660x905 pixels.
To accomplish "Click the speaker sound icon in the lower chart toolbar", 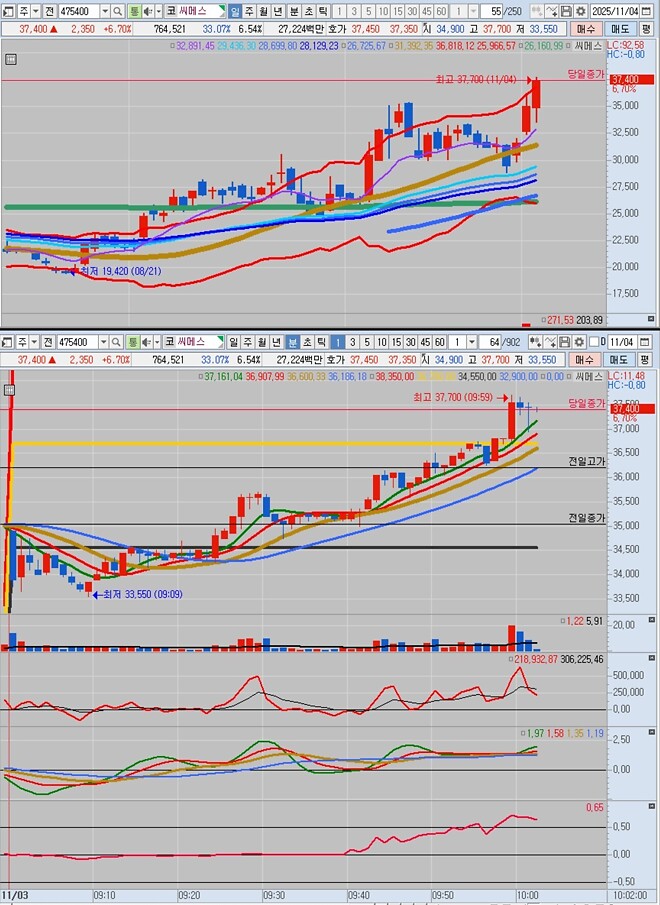I will coord(147,342).
